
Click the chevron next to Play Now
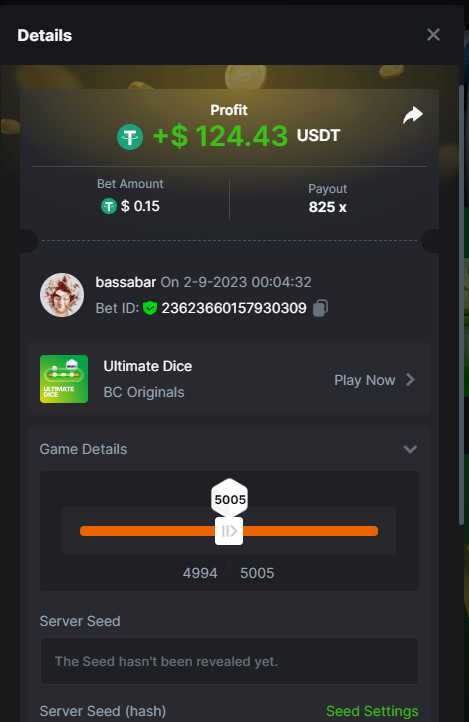point(410,380)
